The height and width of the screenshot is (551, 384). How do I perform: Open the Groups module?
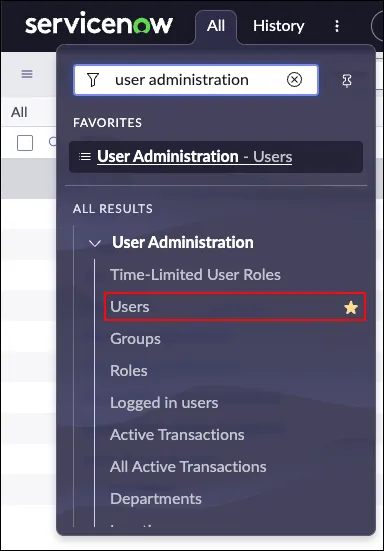(135, 339)
